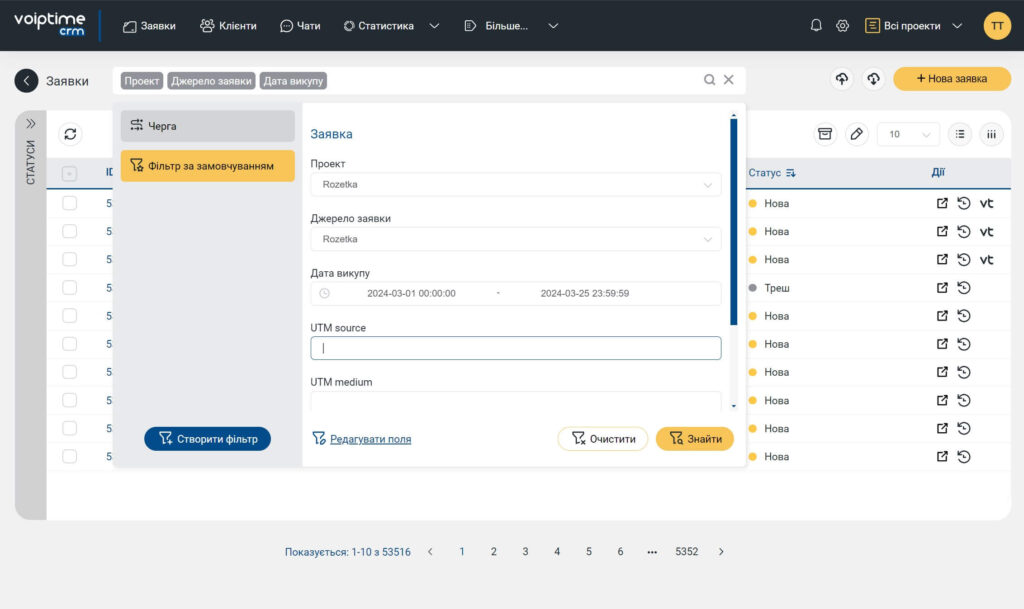This screenshot has width=1024, height=609.
Task: Open the Треш row external link icon
Action: click(942, 287)
